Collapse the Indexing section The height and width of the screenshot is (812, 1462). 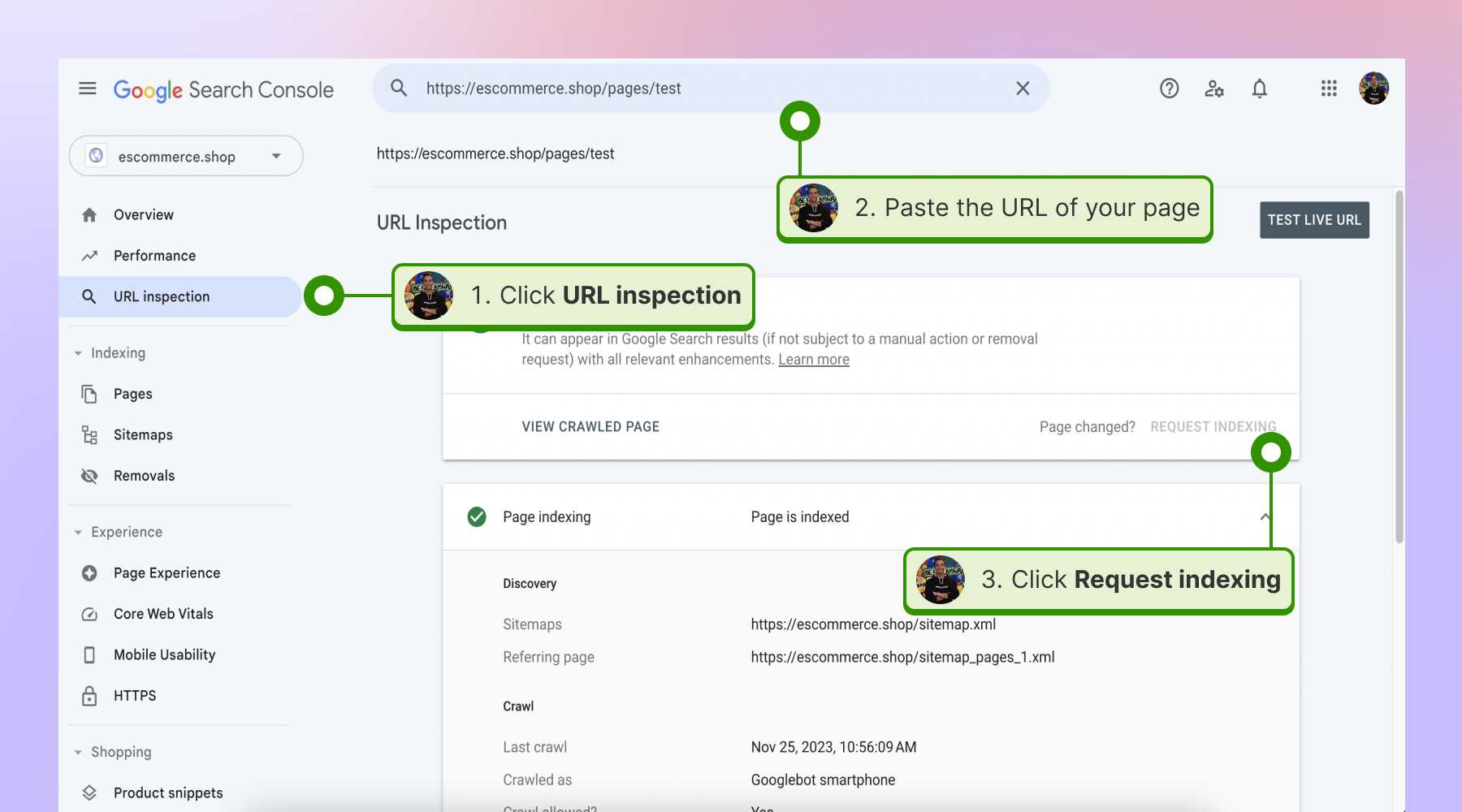click(x=78, y=353)
